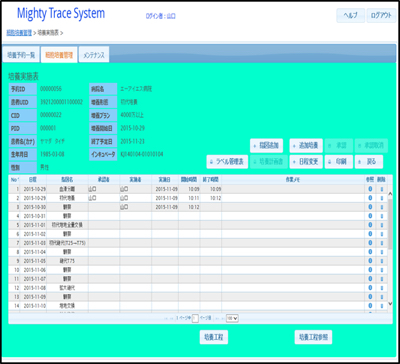Open the view icon for the 2015-11-01 row
Viewport: 400px width, 364px height.
coord(370,225)
